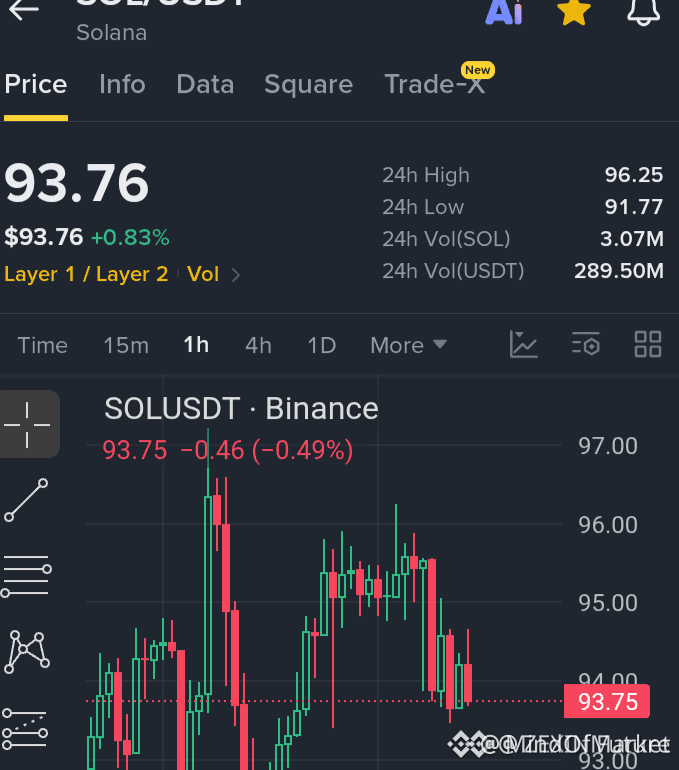Open chart settings icon
Viewport: 679px width, 770px height.
coord(586,344)
